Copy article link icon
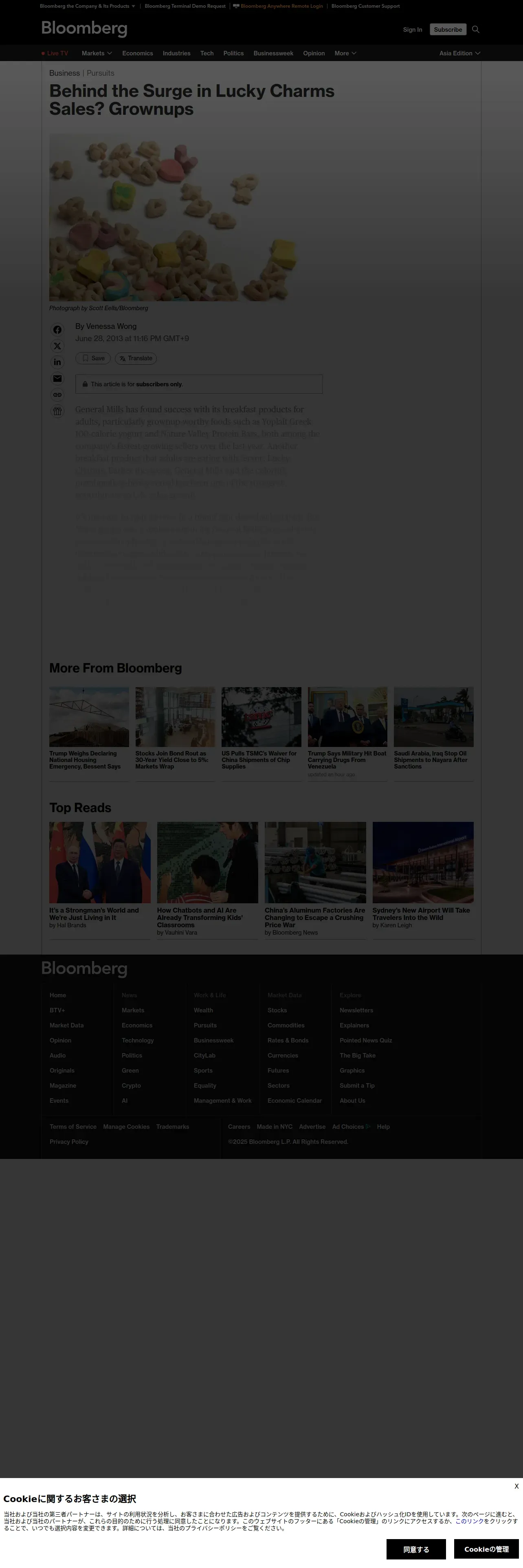Viewport: 523px width, 1568px height. [57, 394]
